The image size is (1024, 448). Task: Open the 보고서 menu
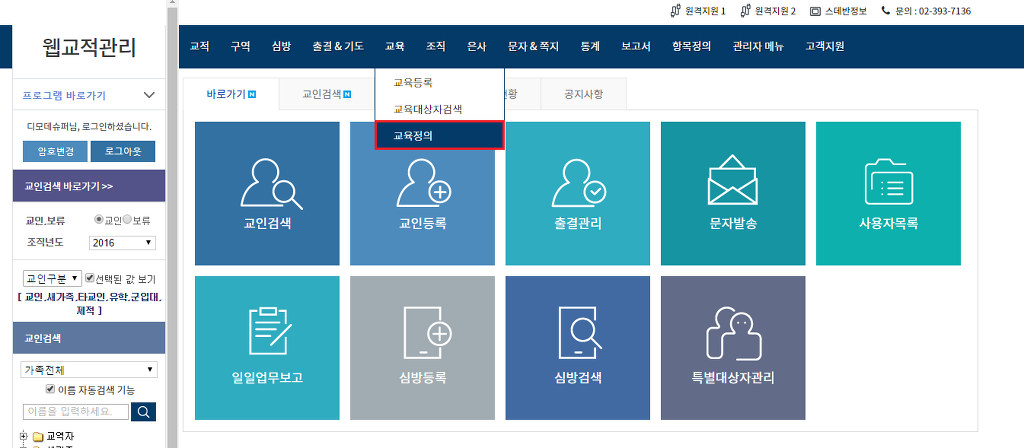pos(635,46)
